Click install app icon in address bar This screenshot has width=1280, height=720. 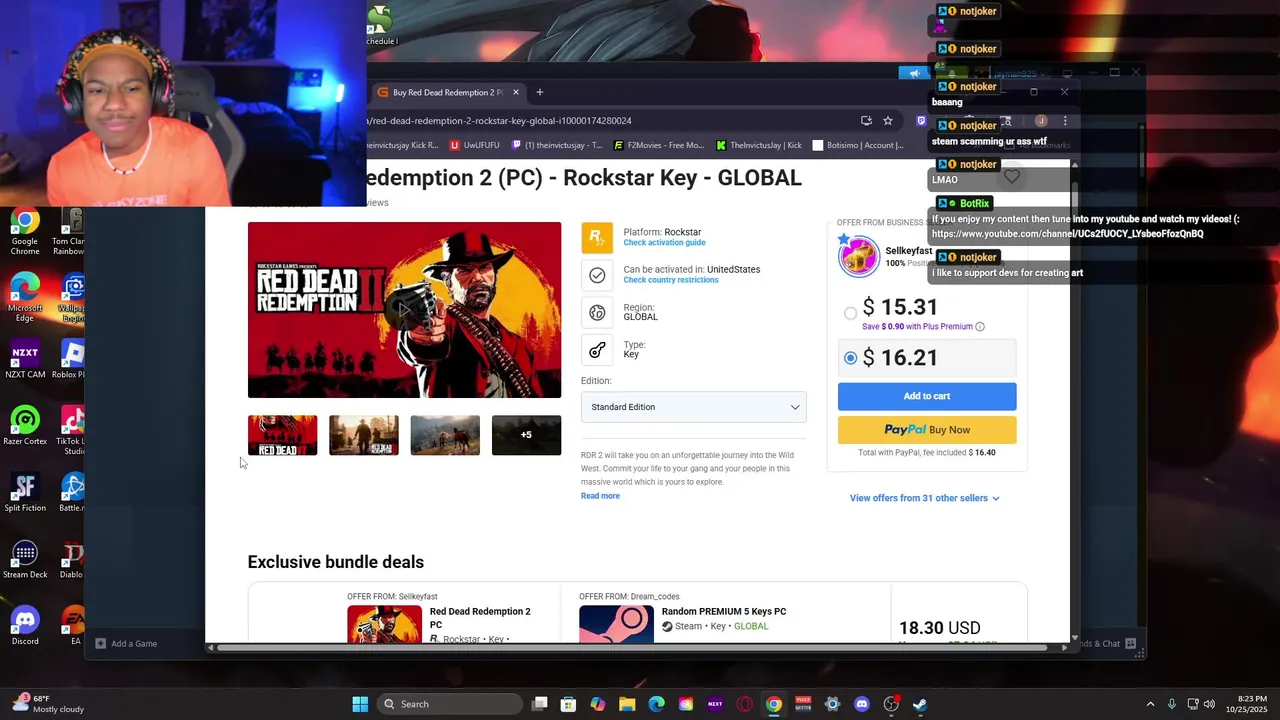coord(866,121)
